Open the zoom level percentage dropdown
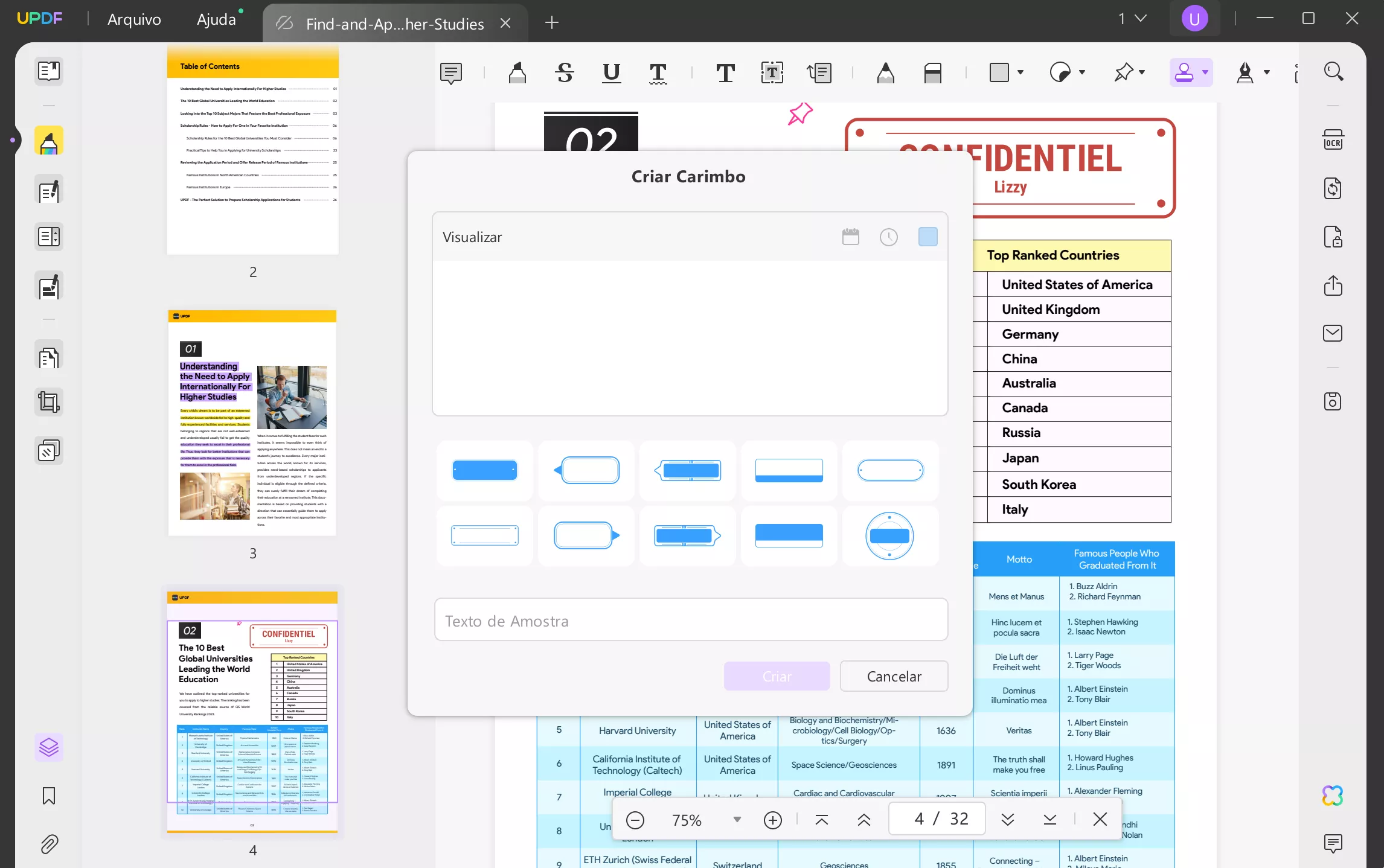The image size is (1384, 868). pos(736,820)
